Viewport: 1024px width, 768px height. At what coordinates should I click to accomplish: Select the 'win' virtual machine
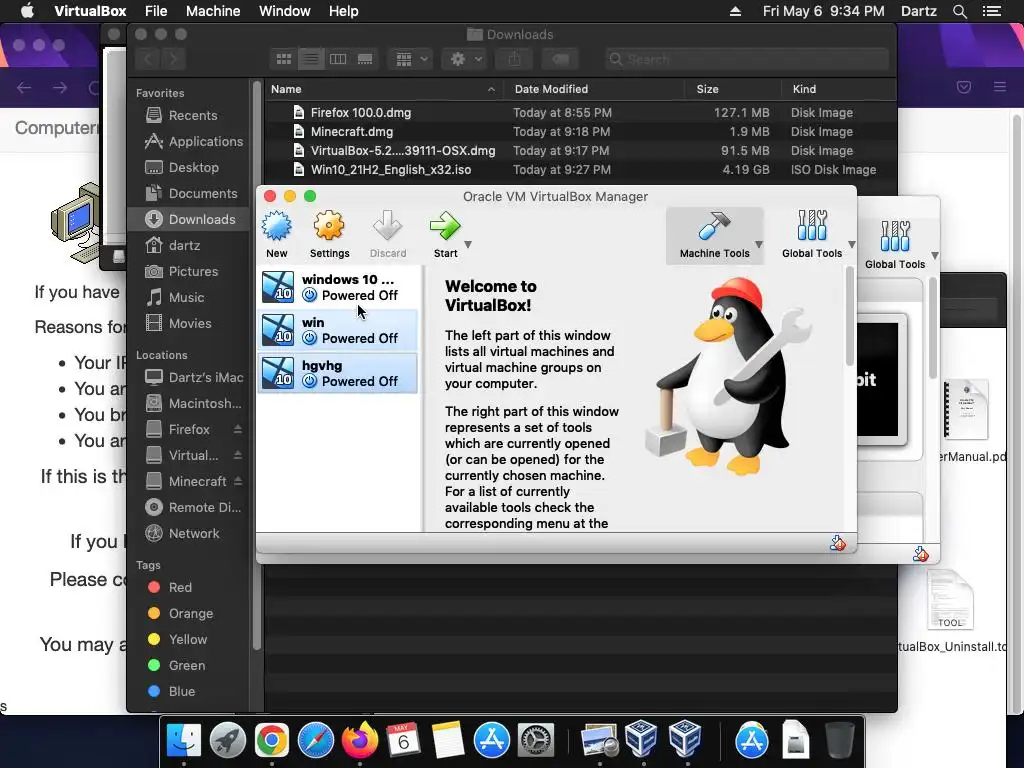click(338, 330)
